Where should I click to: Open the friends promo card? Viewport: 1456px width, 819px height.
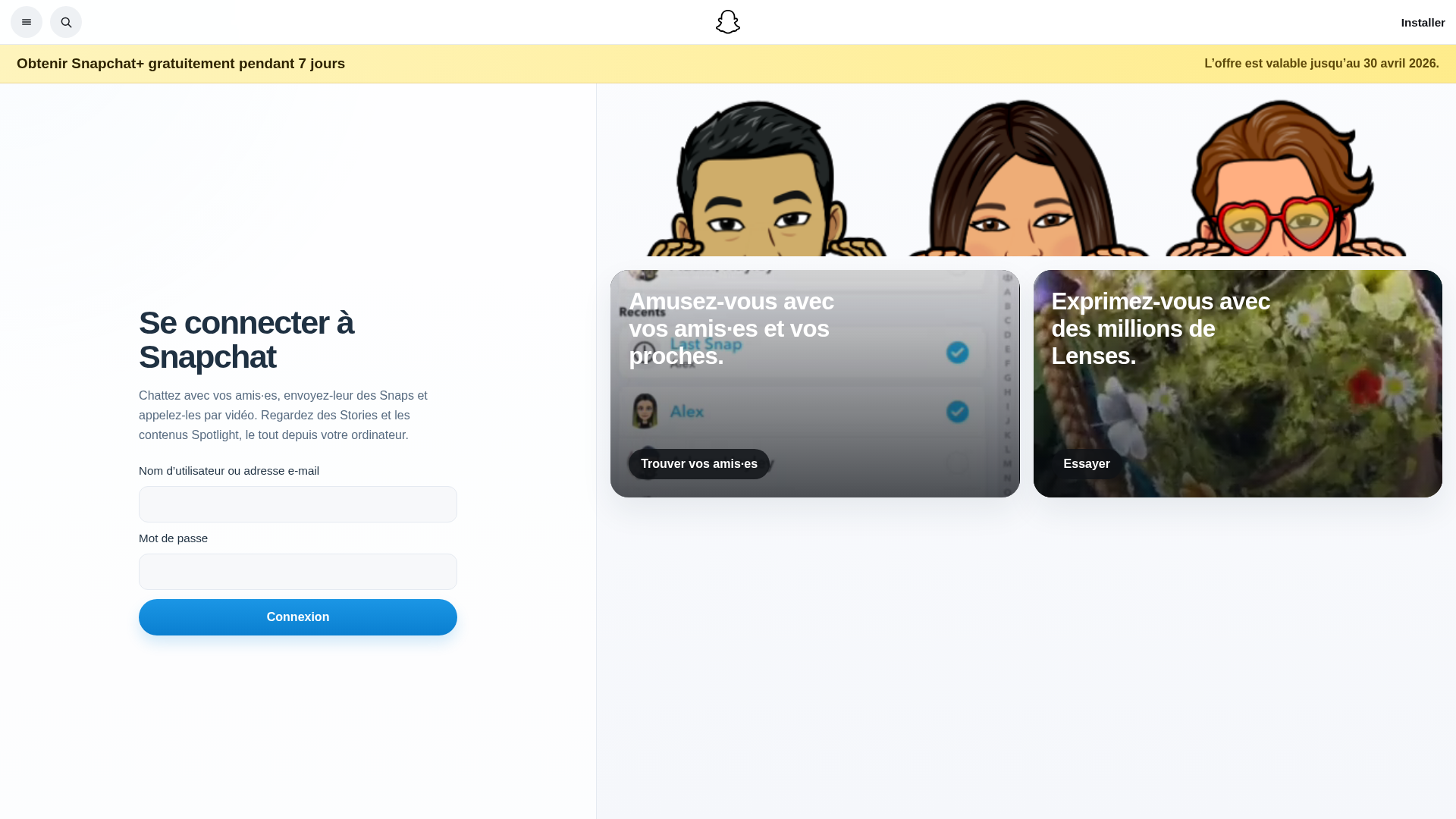(815, 384)
